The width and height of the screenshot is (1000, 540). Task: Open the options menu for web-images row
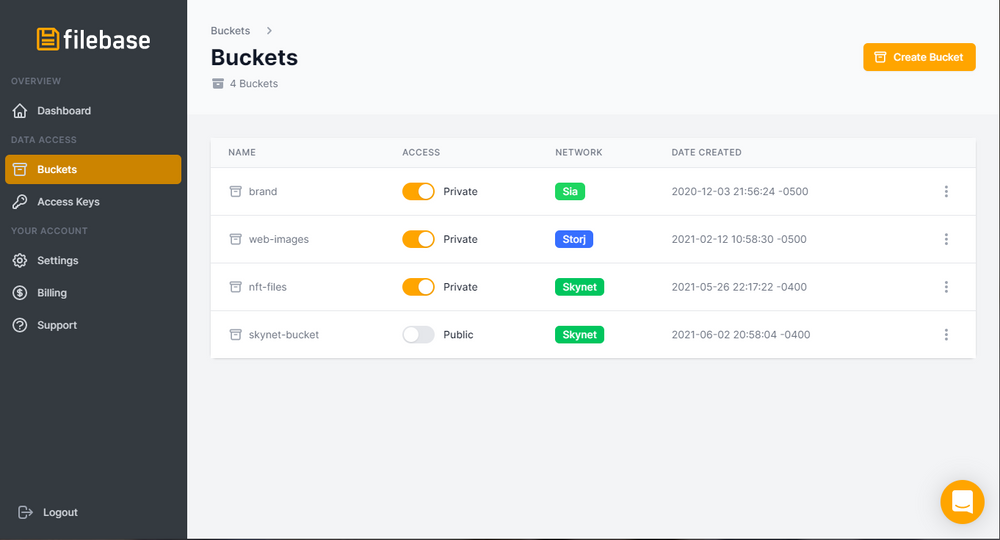pyautogui.click(x=946, y=239)
